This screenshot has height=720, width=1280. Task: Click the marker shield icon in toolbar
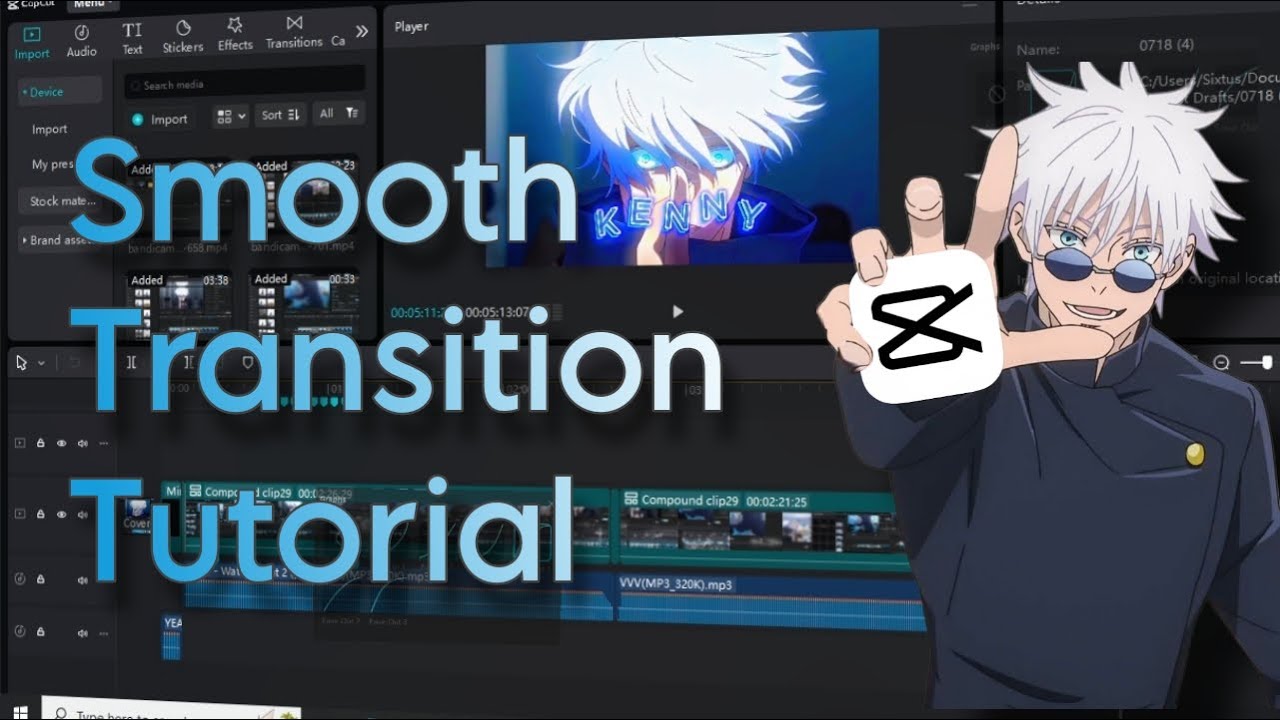click(248, 362)
